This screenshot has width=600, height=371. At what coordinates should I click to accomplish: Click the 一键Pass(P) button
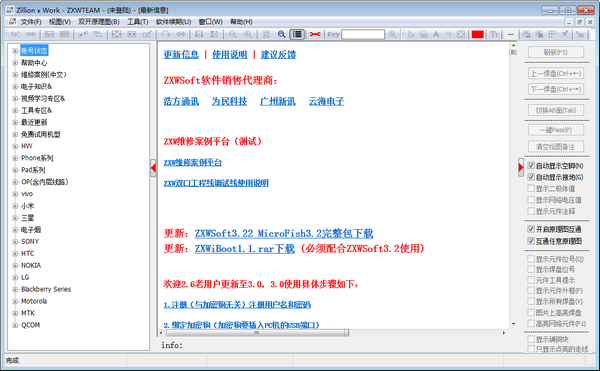point(556,130)
